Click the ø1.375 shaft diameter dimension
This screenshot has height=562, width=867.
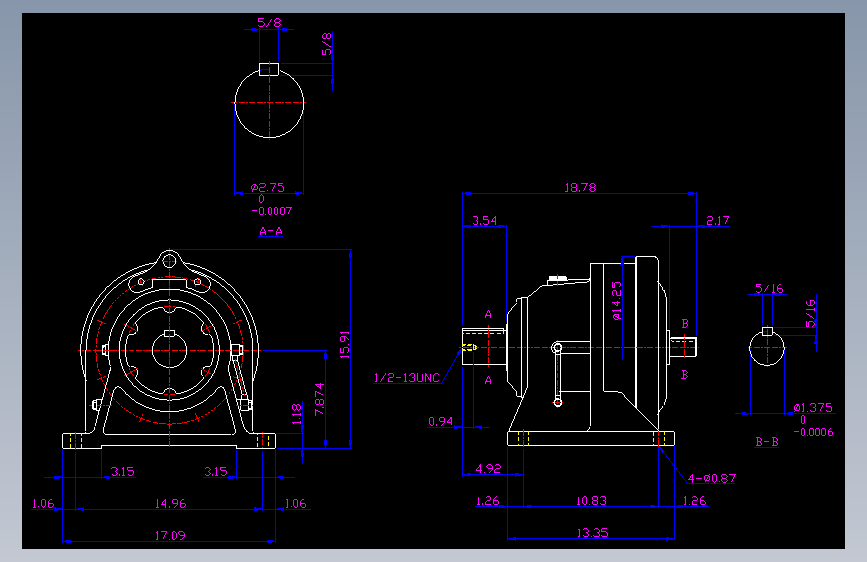(x=813, y=408)
